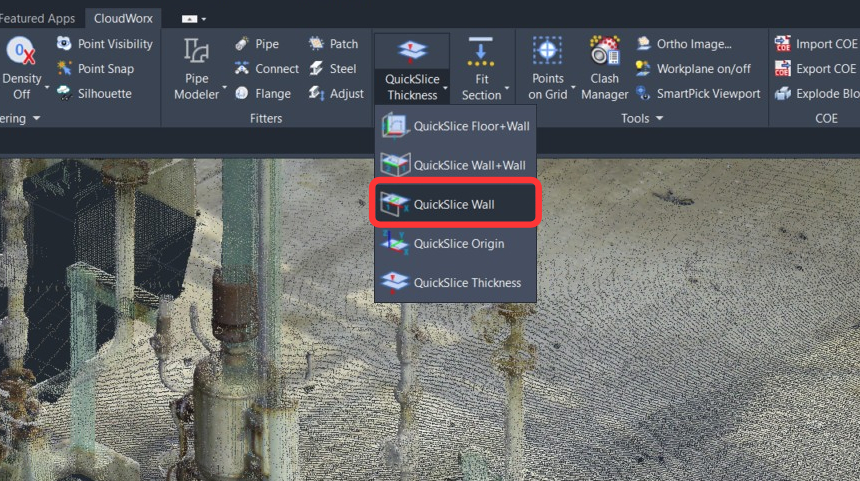This screenshot has height=481, width=860.
Task: Select SmartPick Viewport
Action: 698,93
